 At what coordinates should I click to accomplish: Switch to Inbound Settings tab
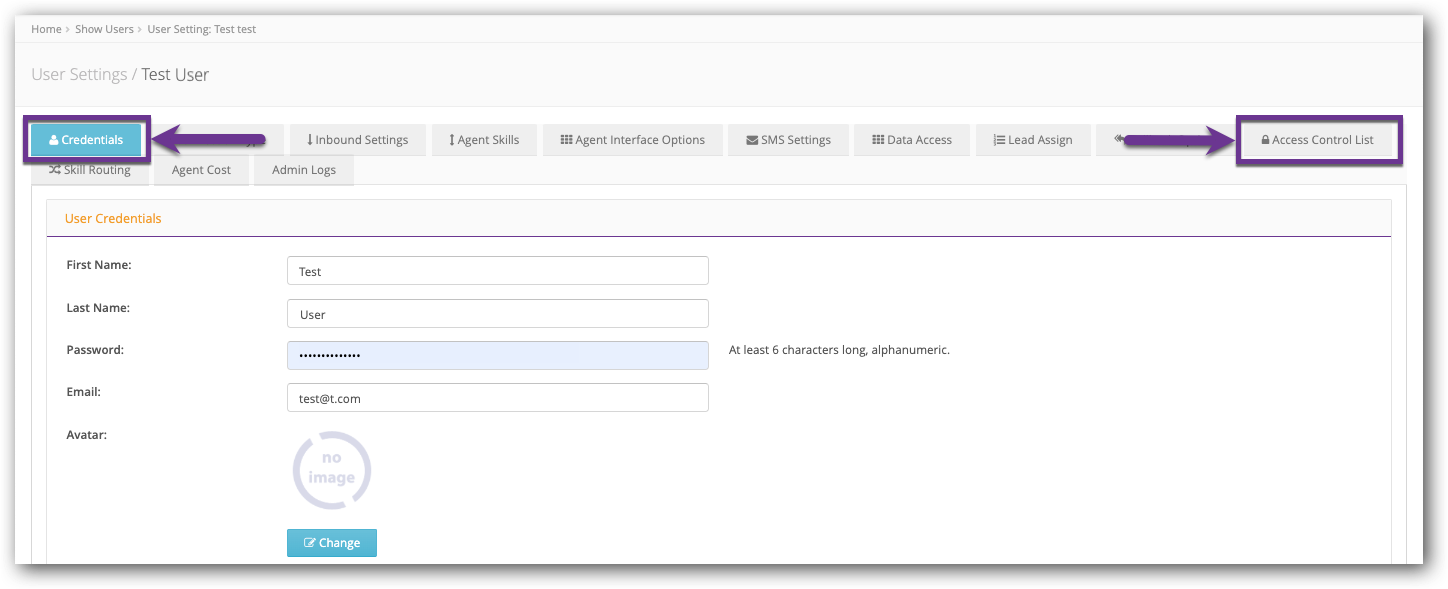coord(358,140)
